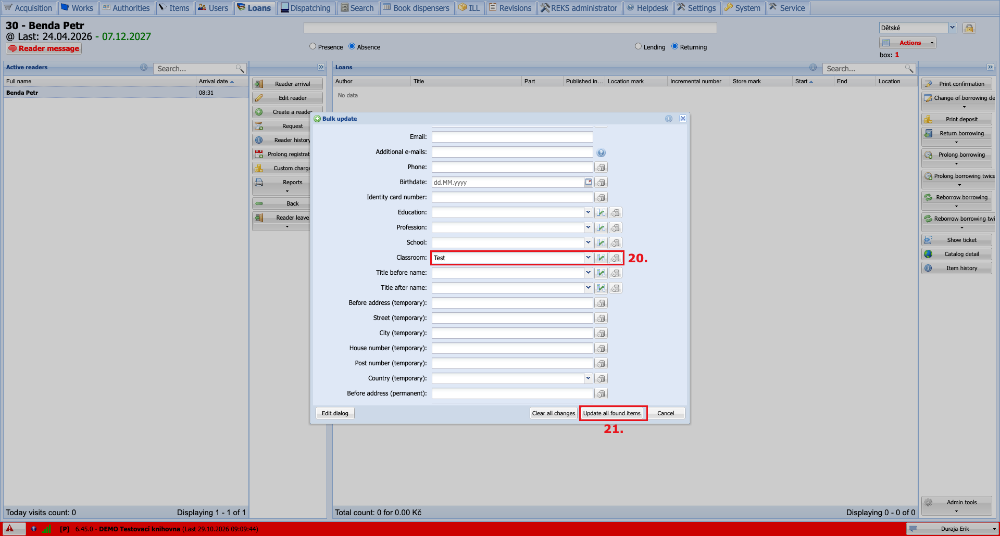Open the Country (temporary) dropdown
The height and width of the screenshot is (536, 1000).
(x=588, y=378)
